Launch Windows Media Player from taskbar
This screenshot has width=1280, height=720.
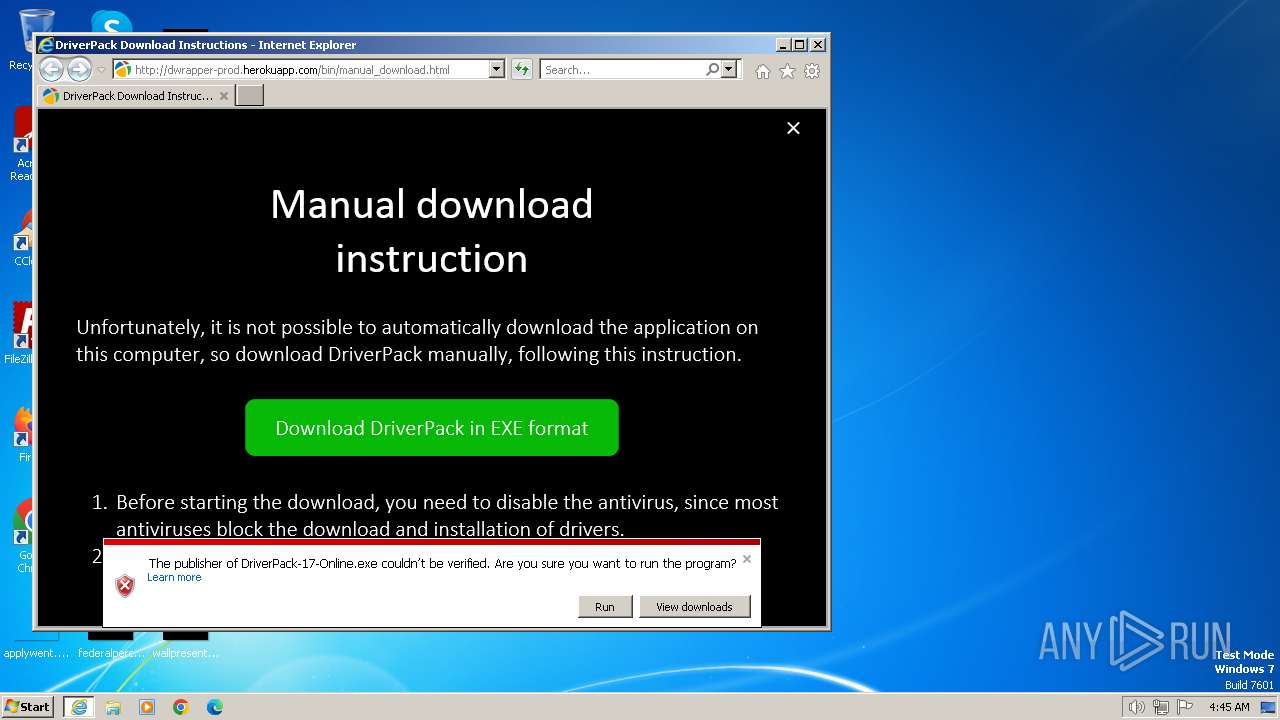pos(147,707)
